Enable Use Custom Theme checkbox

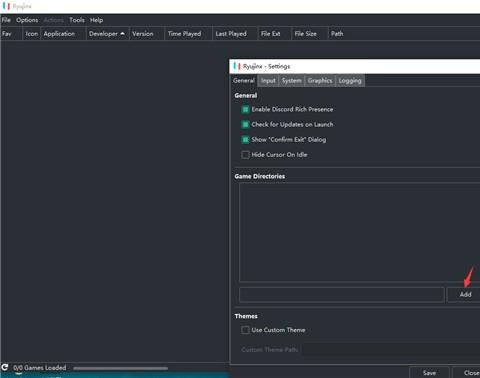coord(245,330)
